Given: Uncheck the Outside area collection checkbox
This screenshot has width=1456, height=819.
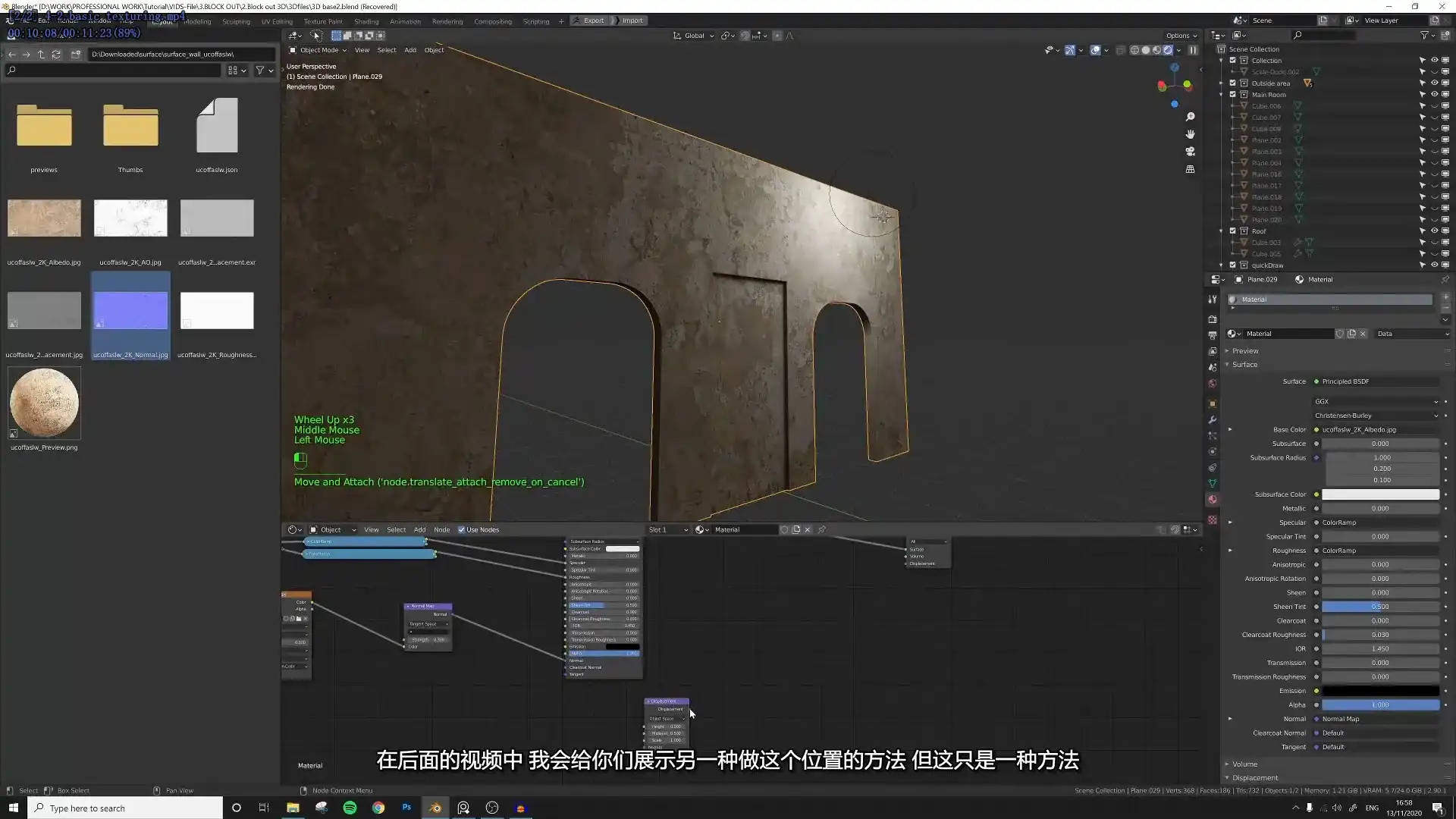Looking at the screenshot, I should (1232, 83).
